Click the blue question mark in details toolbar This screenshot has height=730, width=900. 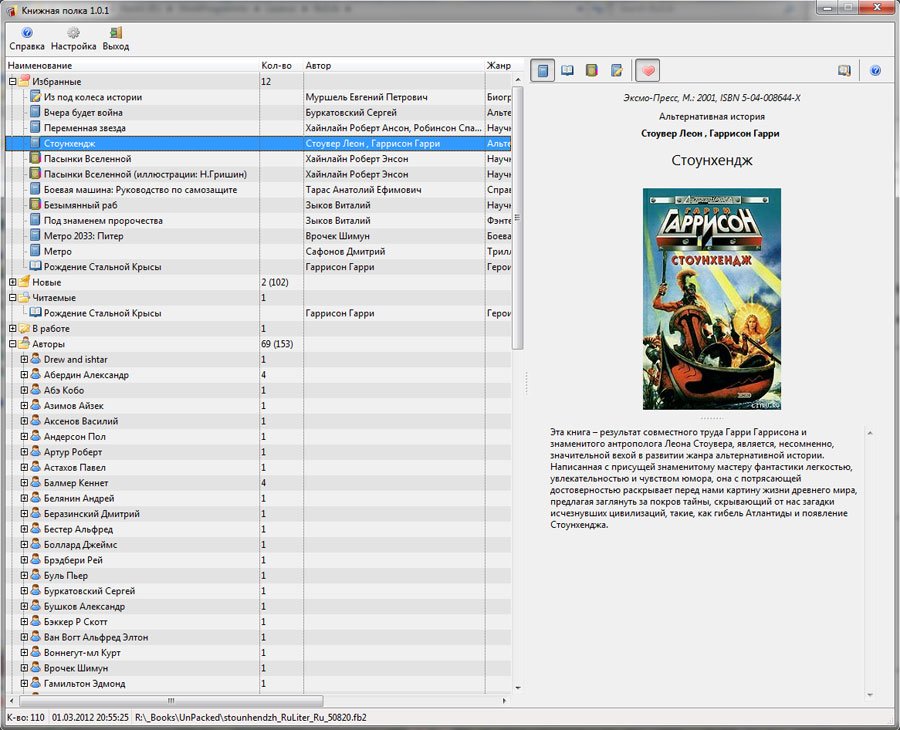[875, 71]
